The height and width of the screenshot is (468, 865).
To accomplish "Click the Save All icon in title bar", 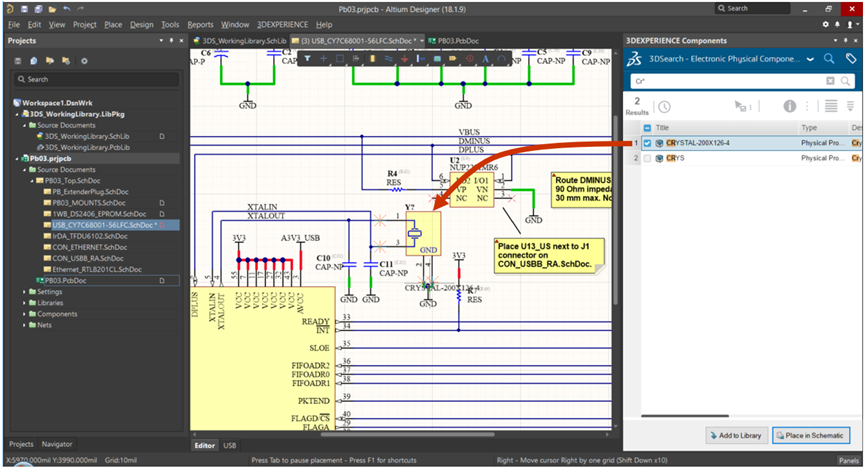I will tap(38, 9).
